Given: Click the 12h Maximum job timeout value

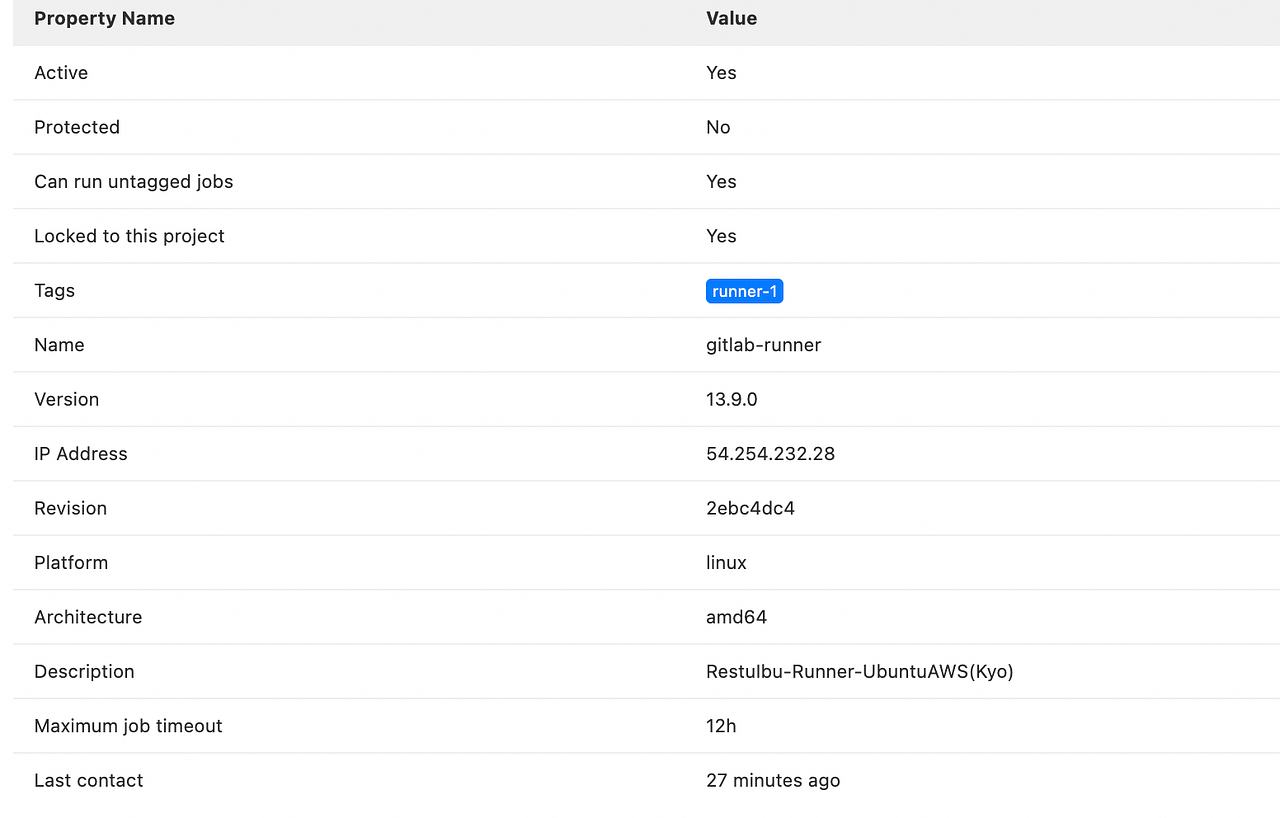Looking at the screenshot, I should [721, 726].
